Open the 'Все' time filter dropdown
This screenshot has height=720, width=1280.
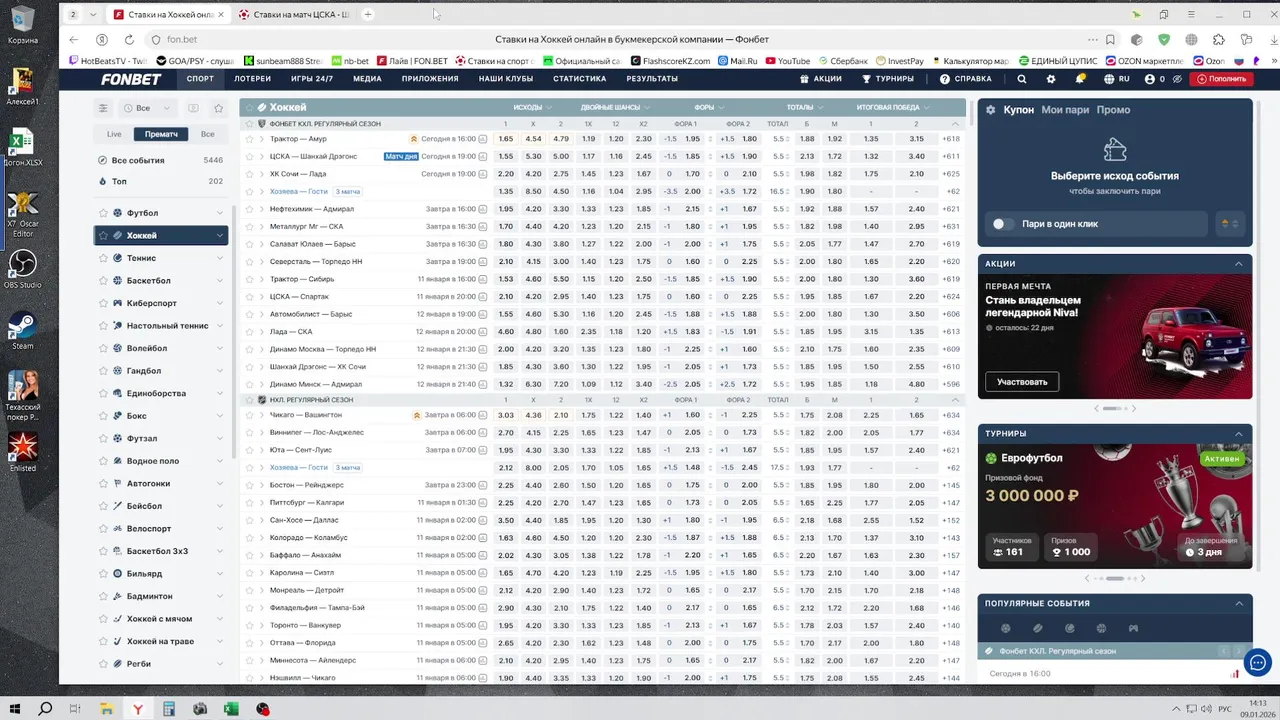pos(147,108)
